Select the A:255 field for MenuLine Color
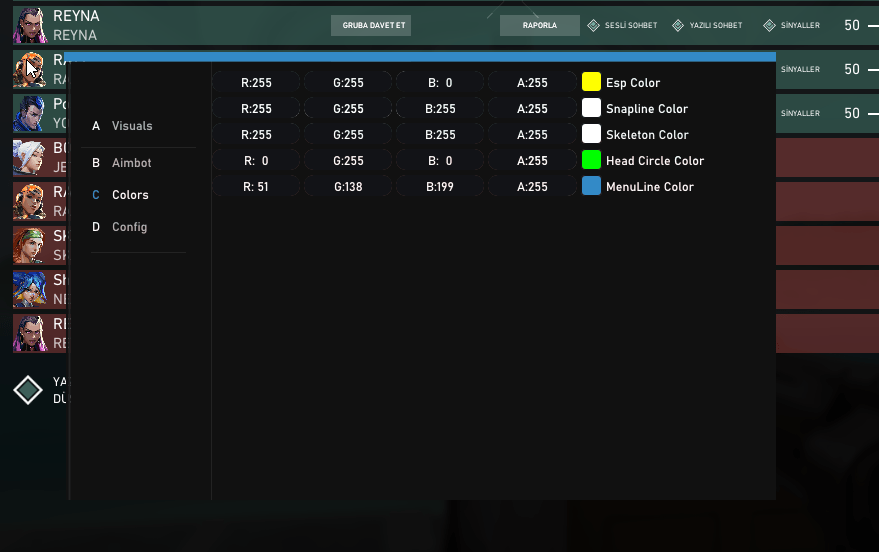879x552 pixels. click(532, 187)
